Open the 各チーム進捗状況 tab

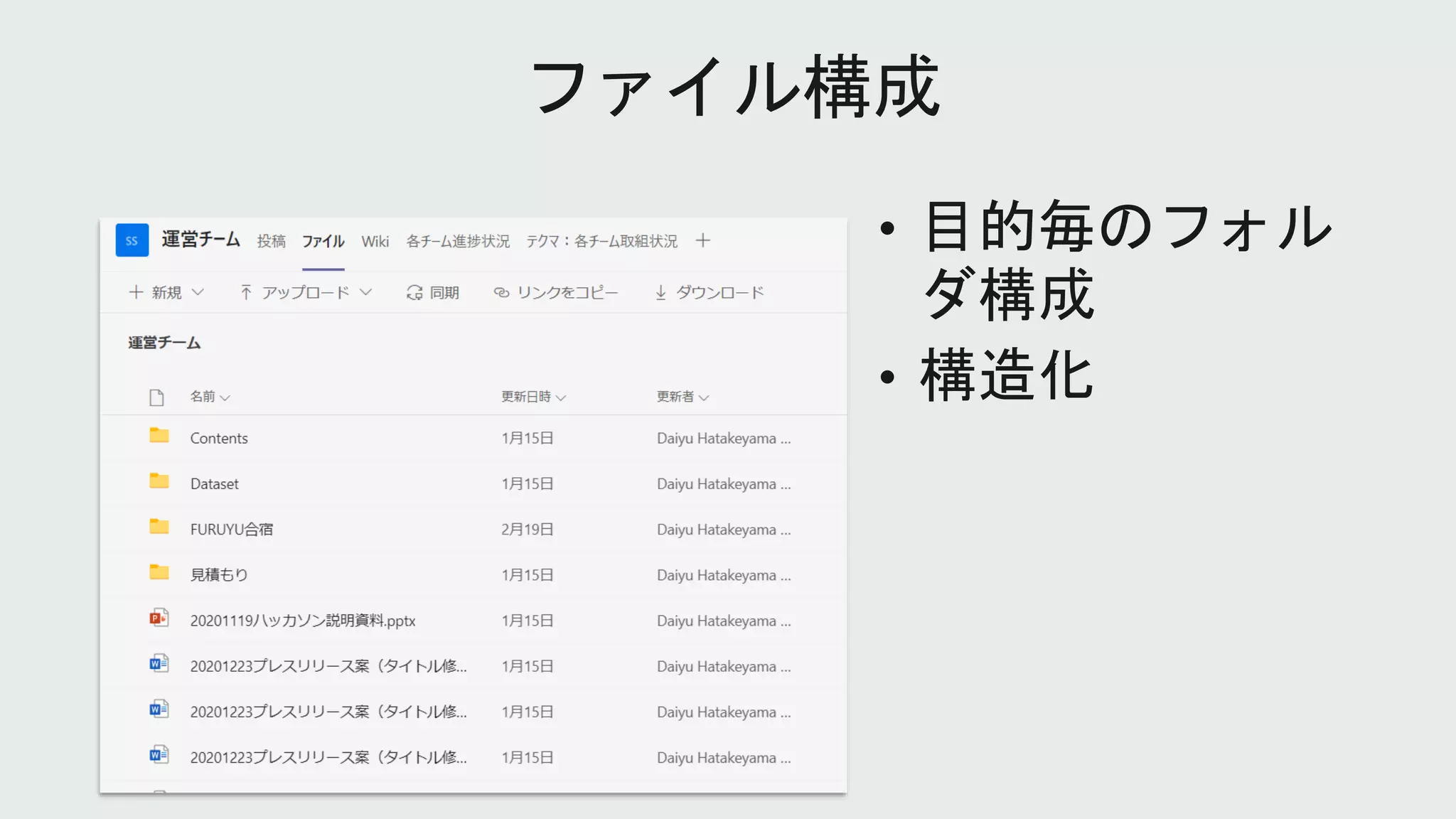click(x=458, y=241)
